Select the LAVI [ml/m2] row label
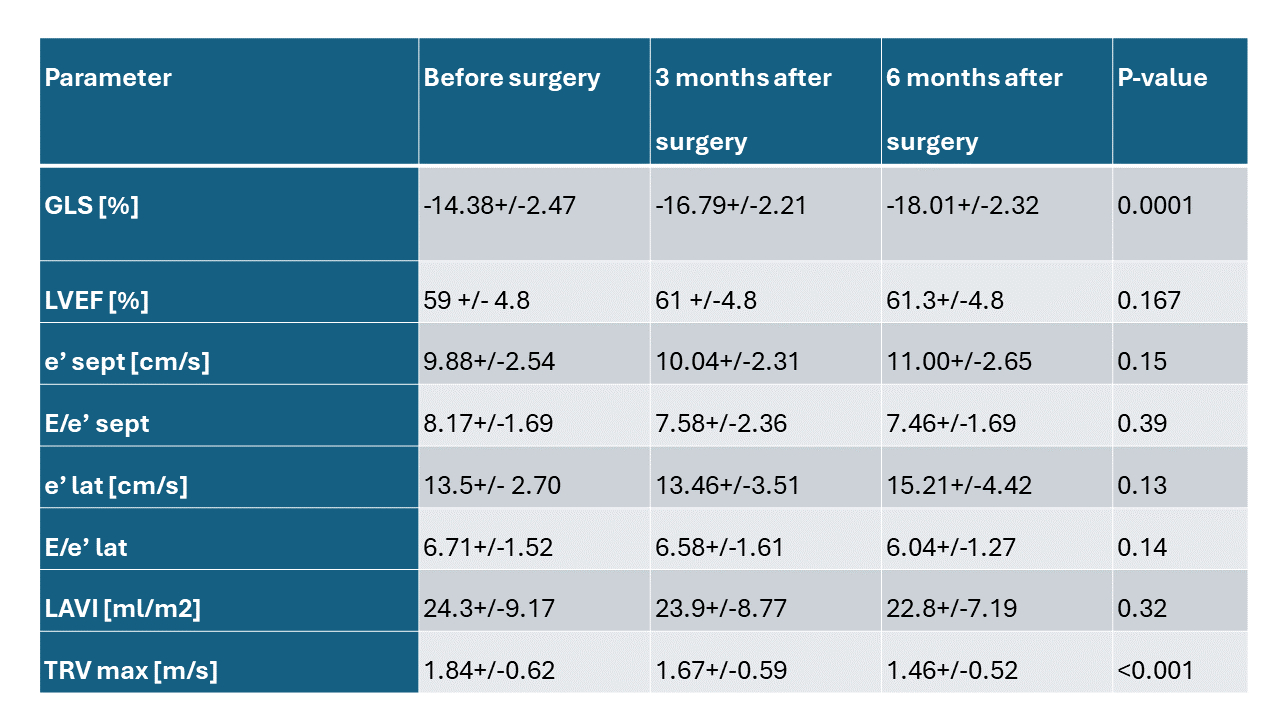Screen dimensions: 1280x720 click(x=123, y=609)
